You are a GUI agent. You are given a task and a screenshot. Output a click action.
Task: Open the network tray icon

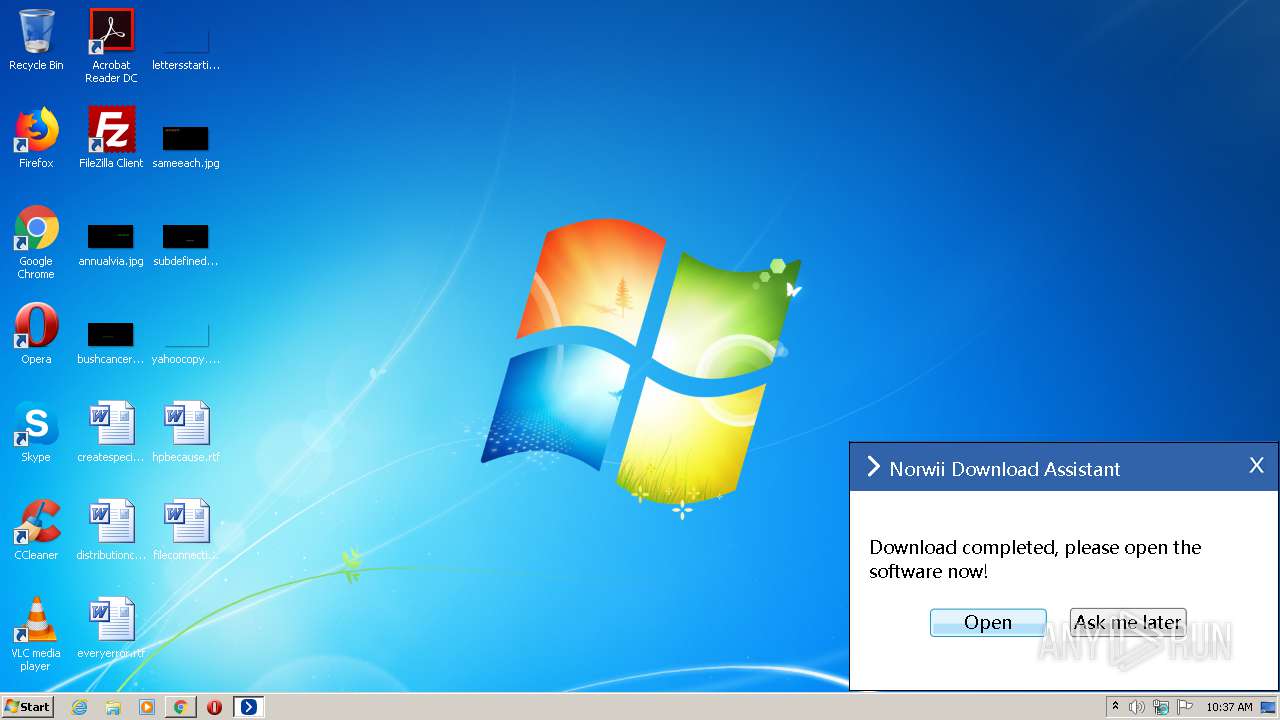click(1161, 707)
